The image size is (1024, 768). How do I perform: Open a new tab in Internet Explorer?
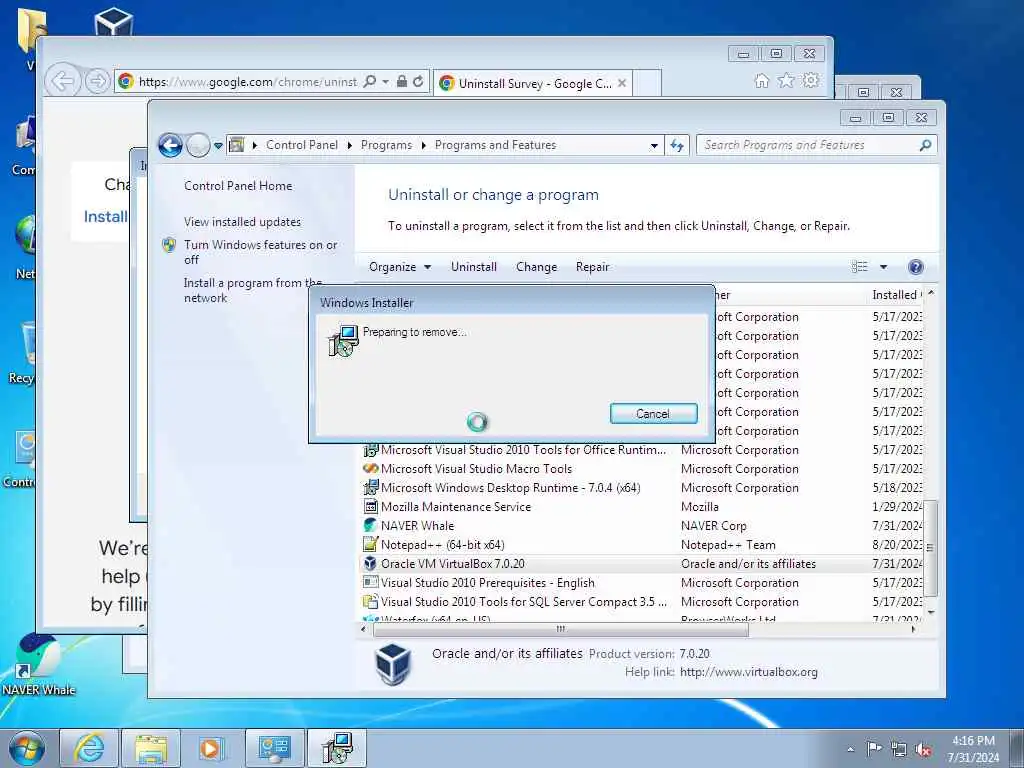pos(647,84)
